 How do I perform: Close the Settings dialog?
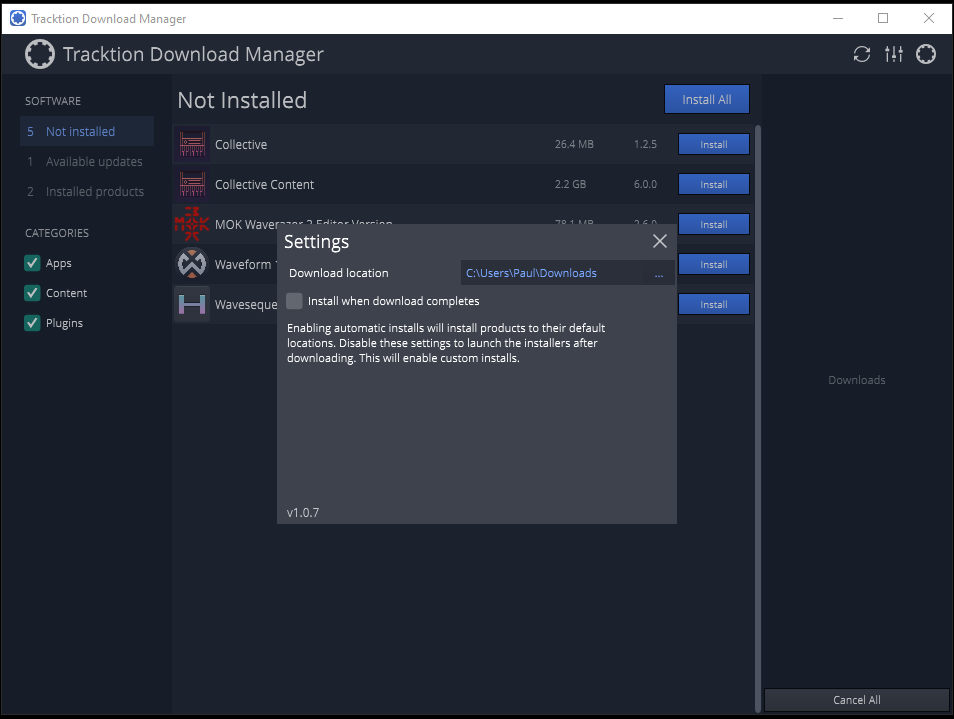click(x=660, y=241)
